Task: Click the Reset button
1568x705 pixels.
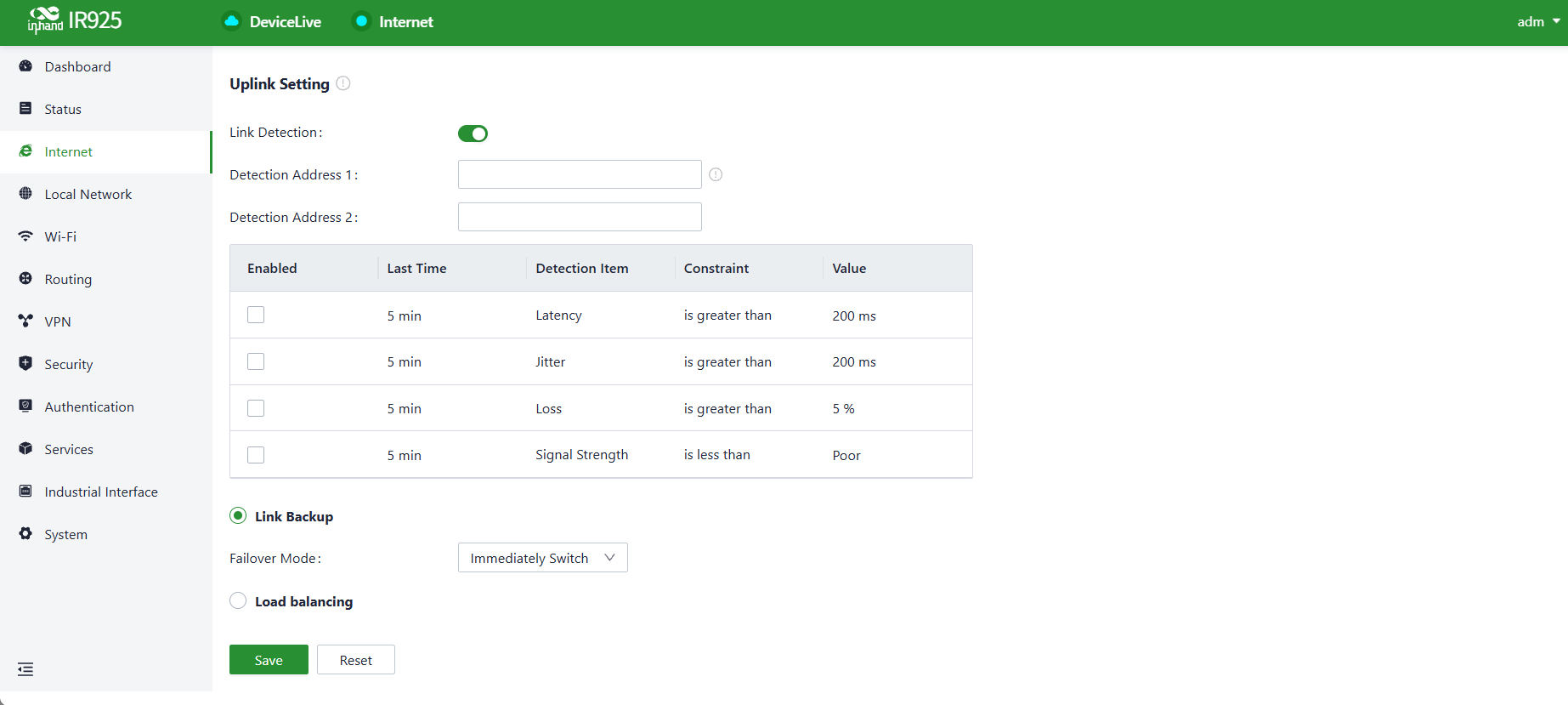Action: 356,660
